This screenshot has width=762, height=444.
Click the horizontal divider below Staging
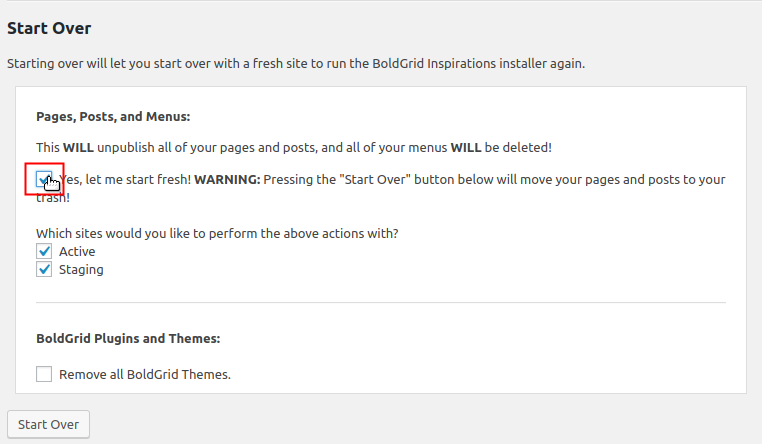click(x=381, y=302)
